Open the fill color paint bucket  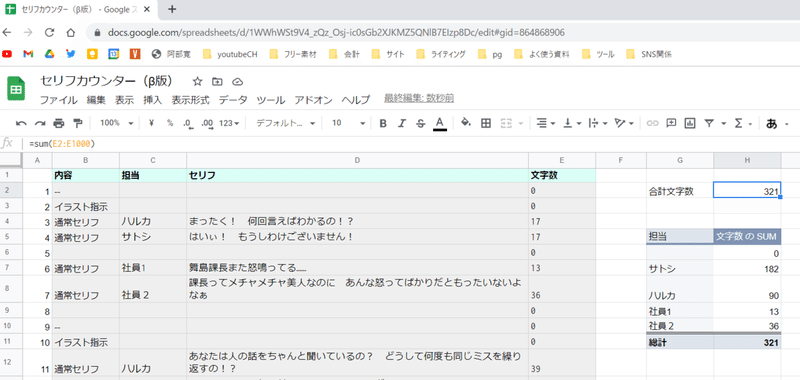click(465, 123)
